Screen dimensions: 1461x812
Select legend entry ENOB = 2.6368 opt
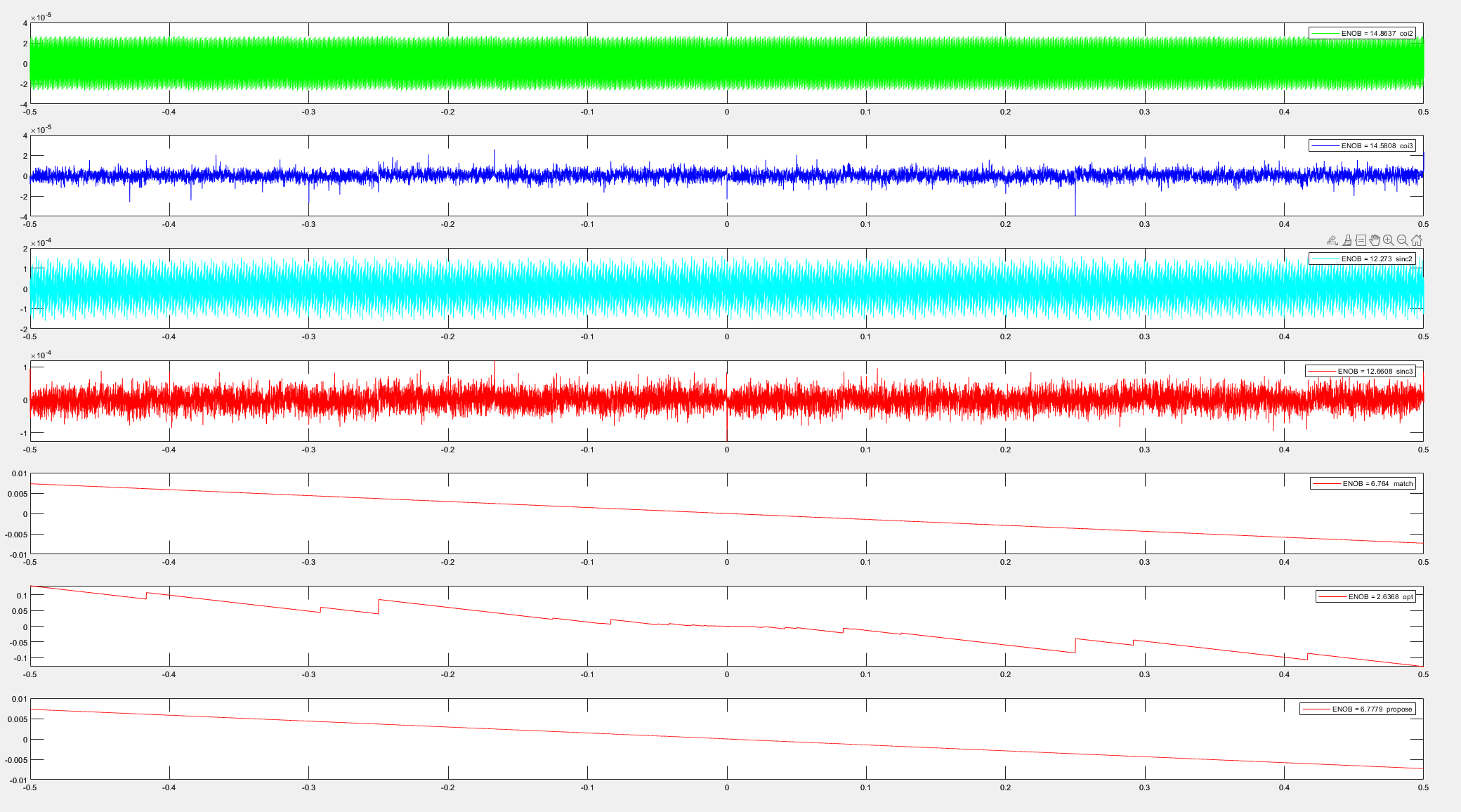click(x=1365, y=596)
